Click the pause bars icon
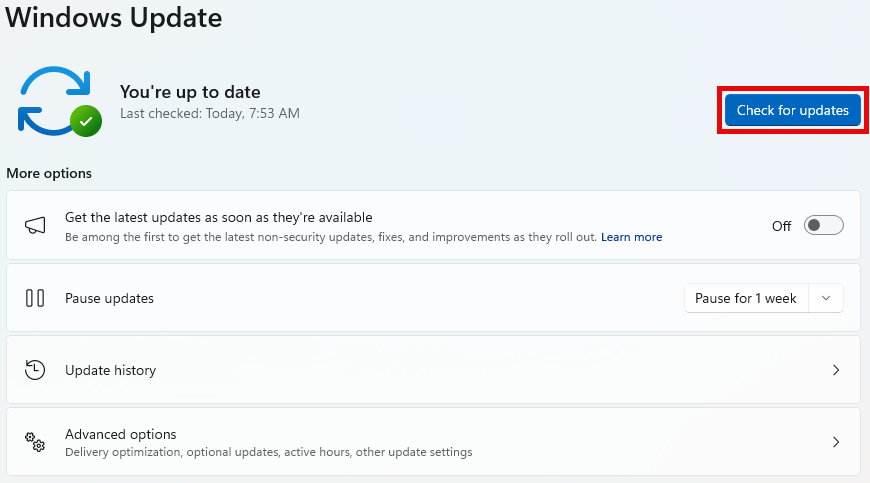The image size is (870, 483). [35, 298]
